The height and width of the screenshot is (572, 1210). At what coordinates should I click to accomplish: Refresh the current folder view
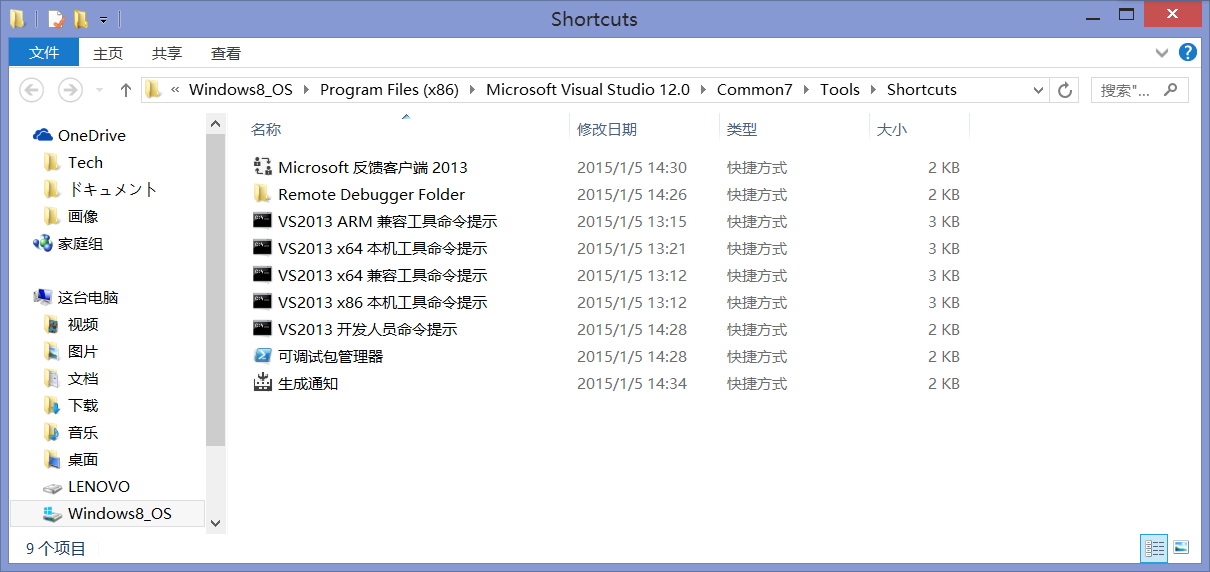(1065, 90)
